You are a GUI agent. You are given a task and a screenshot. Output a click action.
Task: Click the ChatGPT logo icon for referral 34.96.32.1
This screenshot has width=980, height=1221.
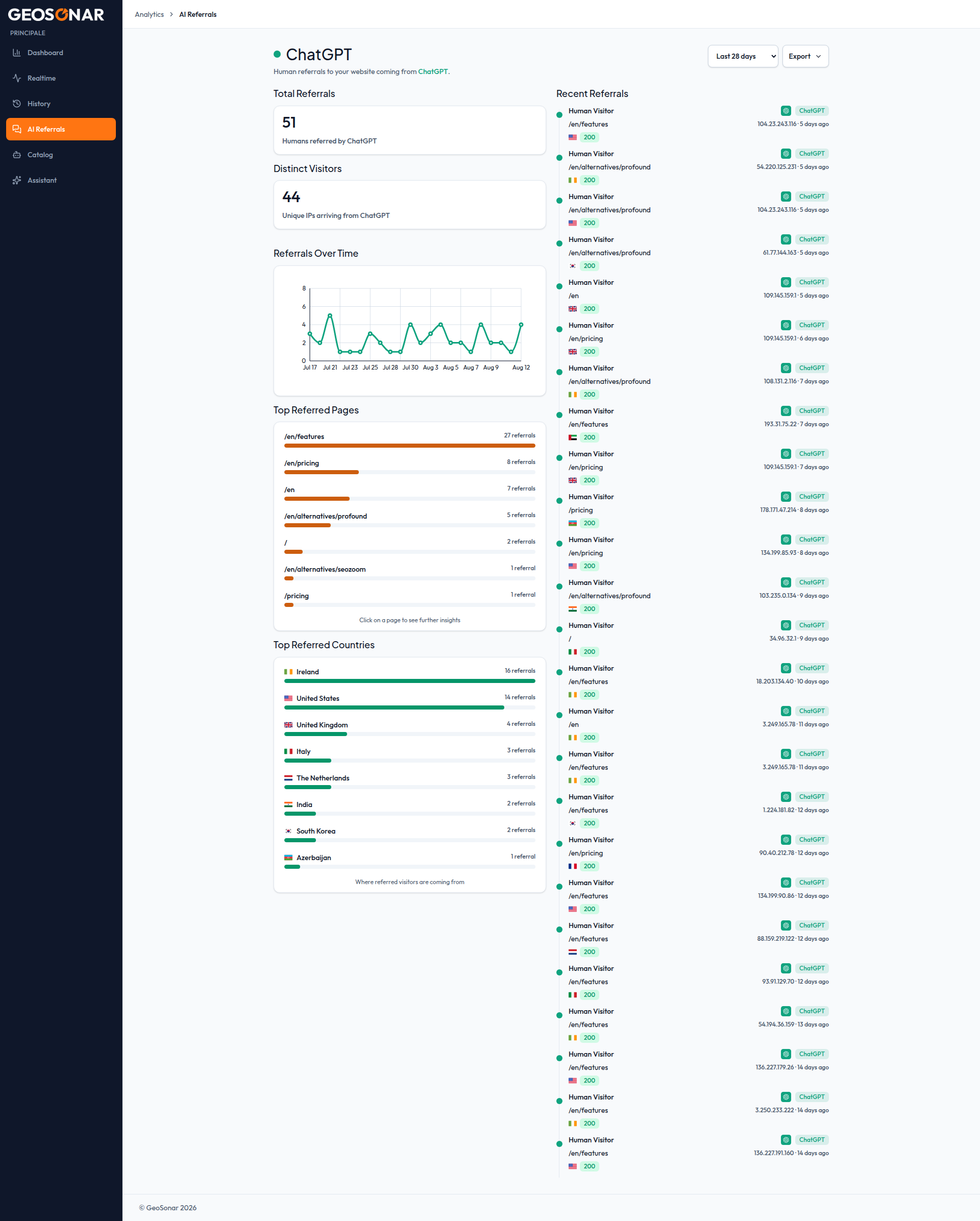(x=786, y=625)
